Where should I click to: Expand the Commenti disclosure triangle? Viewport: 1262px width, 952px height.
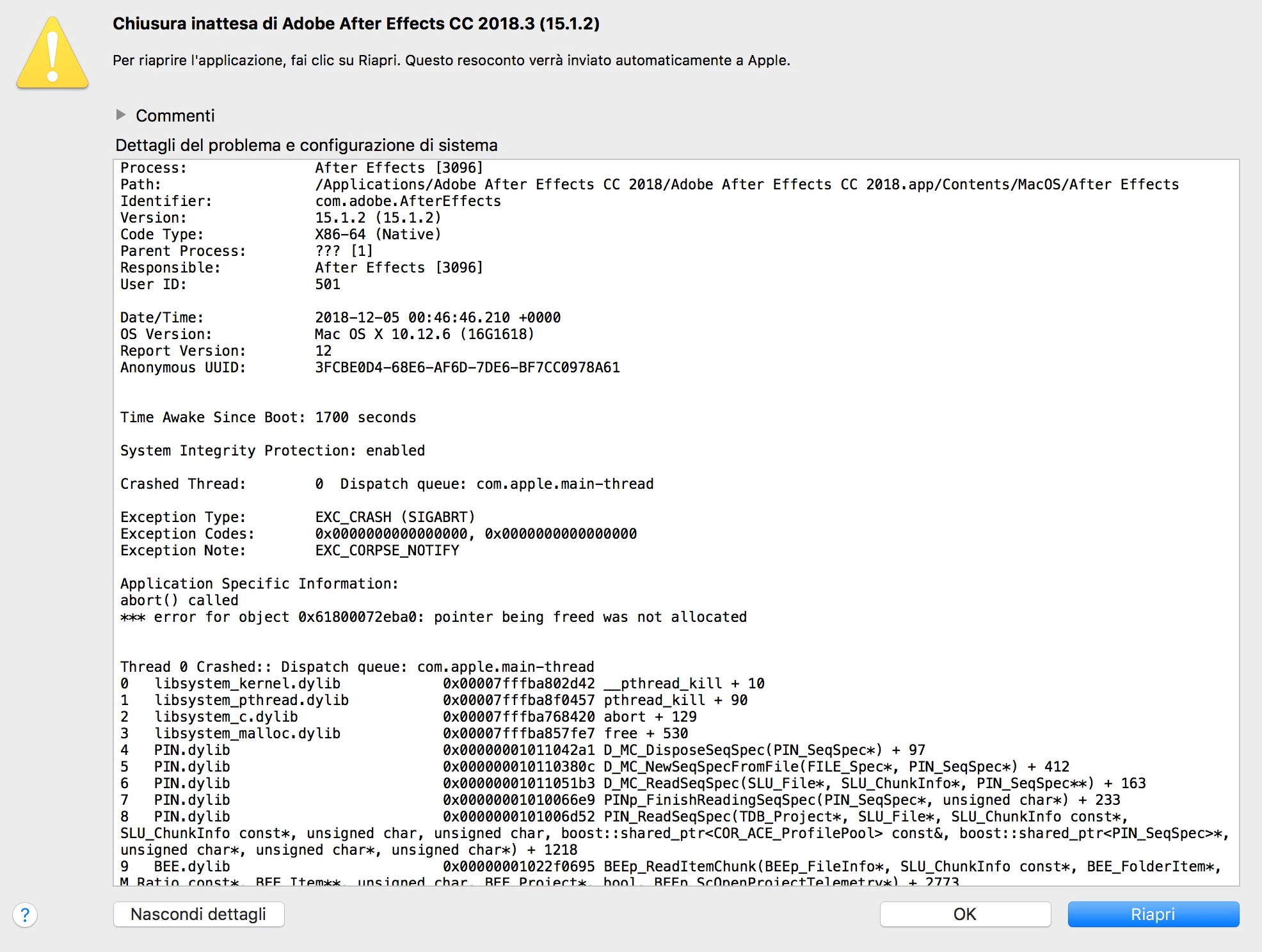click(121, 115)
